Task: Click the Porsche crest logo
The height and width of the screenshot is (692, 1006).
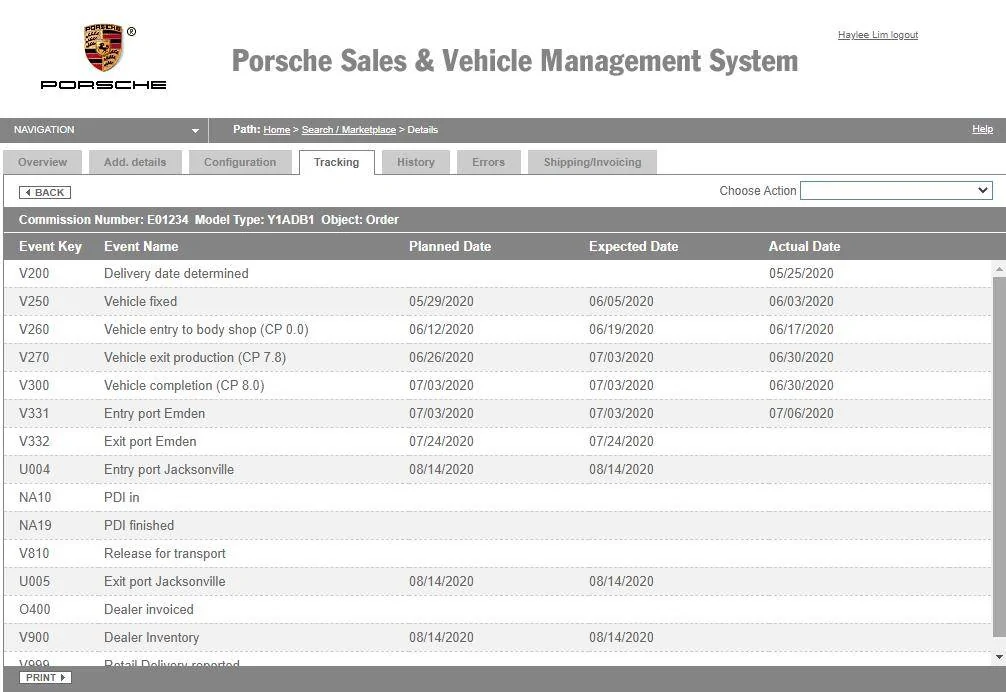Action: click(x=103, y=48)
